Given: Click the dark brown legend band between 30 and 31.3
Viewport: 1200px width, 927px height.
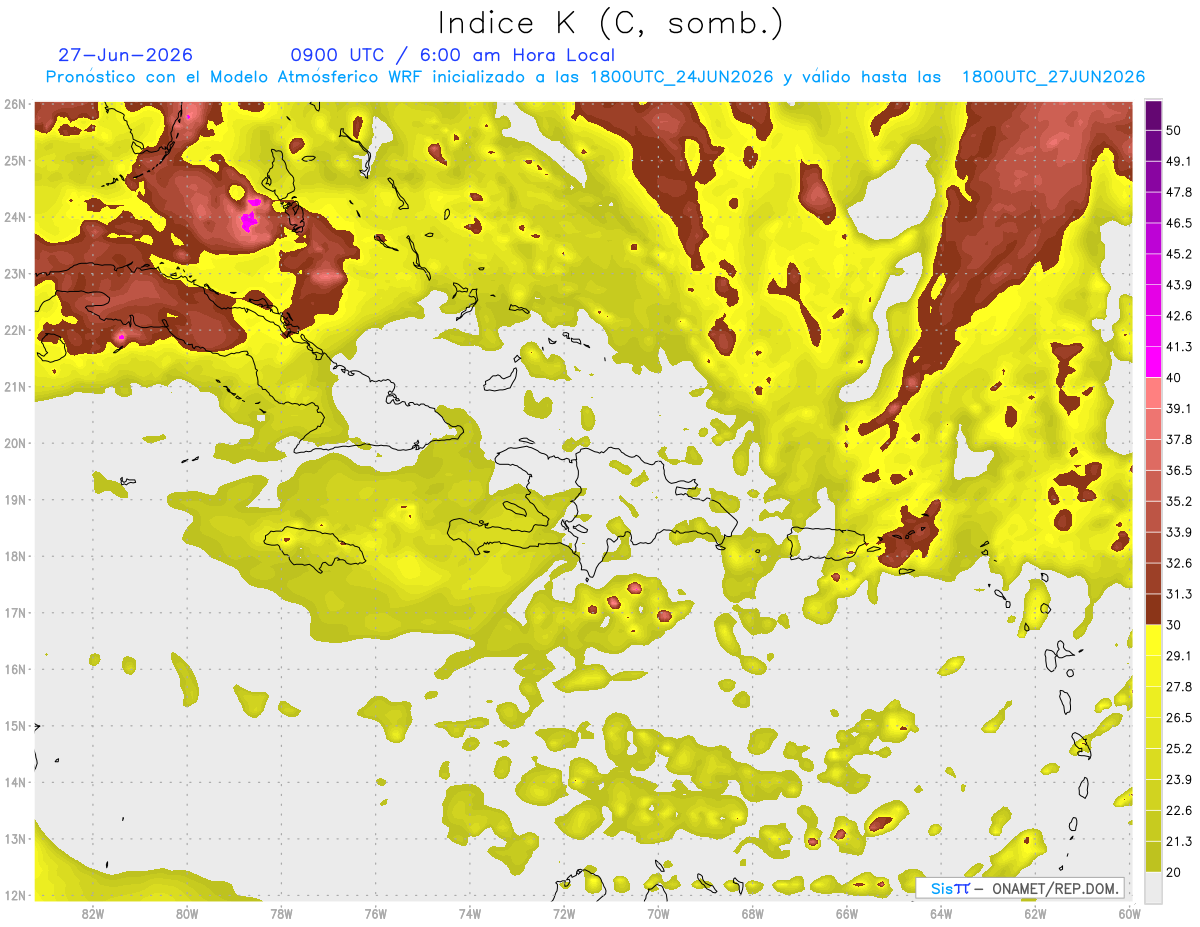Looking at the screenshot, I should [1153, 610].
